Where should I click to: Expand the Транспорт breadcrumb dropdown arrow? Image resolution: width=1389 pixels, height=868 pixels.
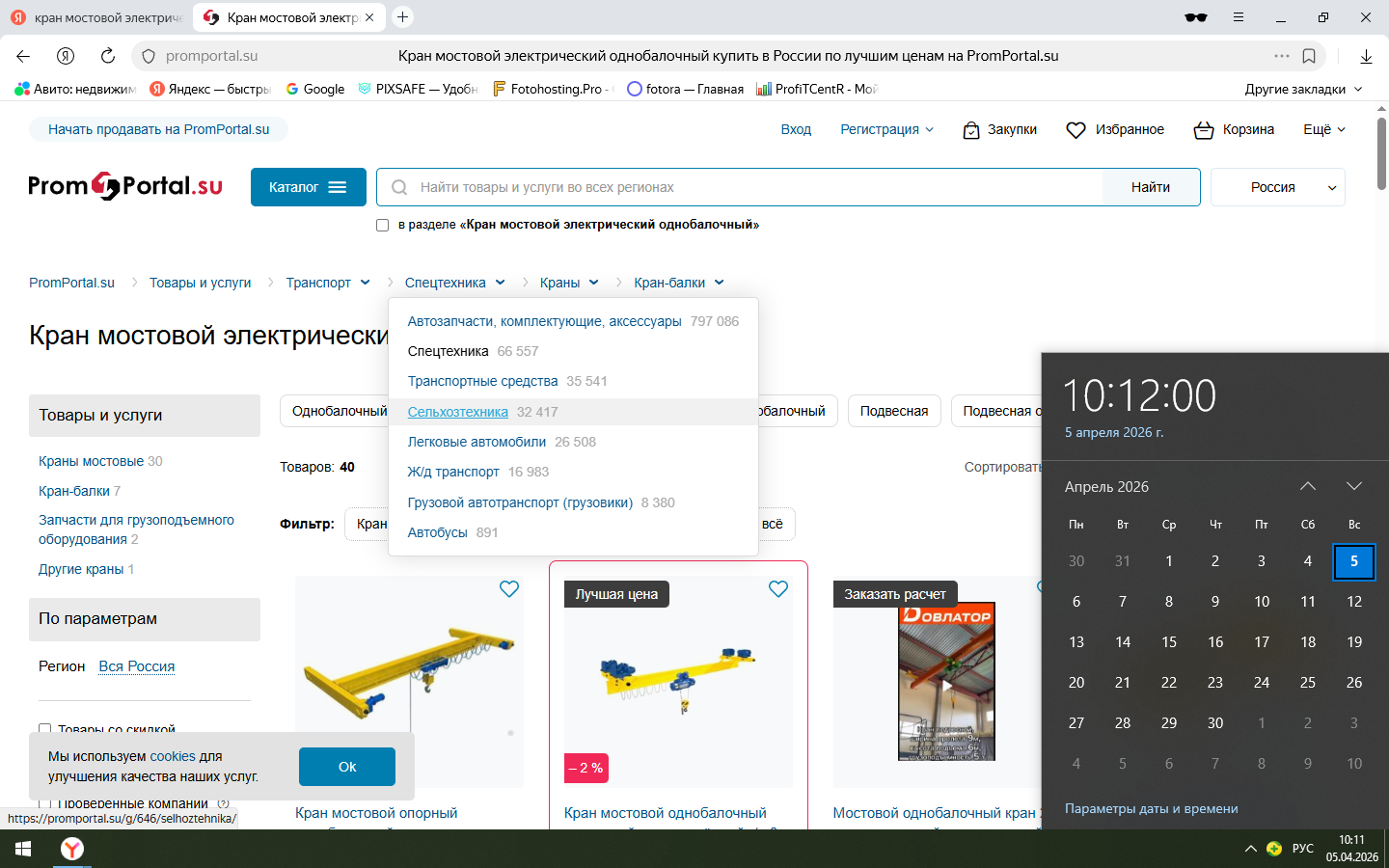[x=366, y=283]
